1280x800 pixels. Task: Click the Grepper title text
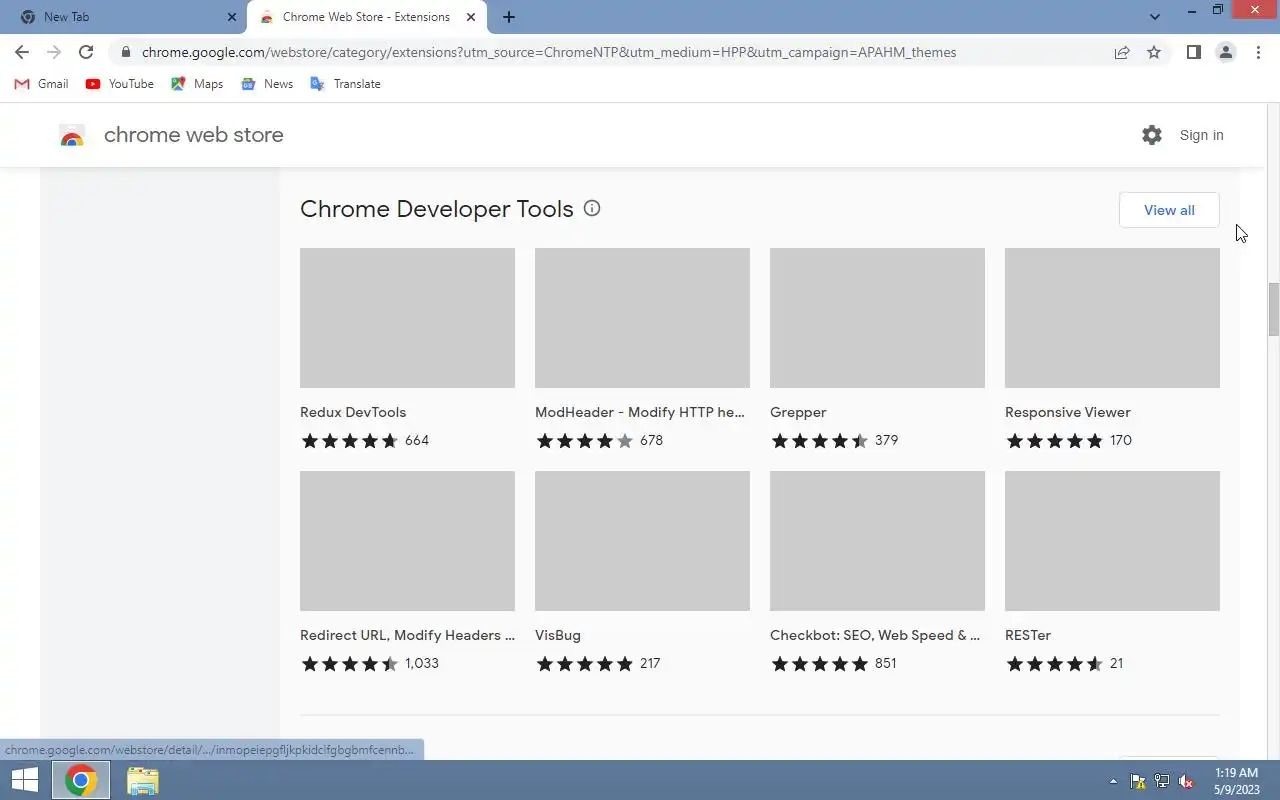pyautogui.click(x=798, y=412)
